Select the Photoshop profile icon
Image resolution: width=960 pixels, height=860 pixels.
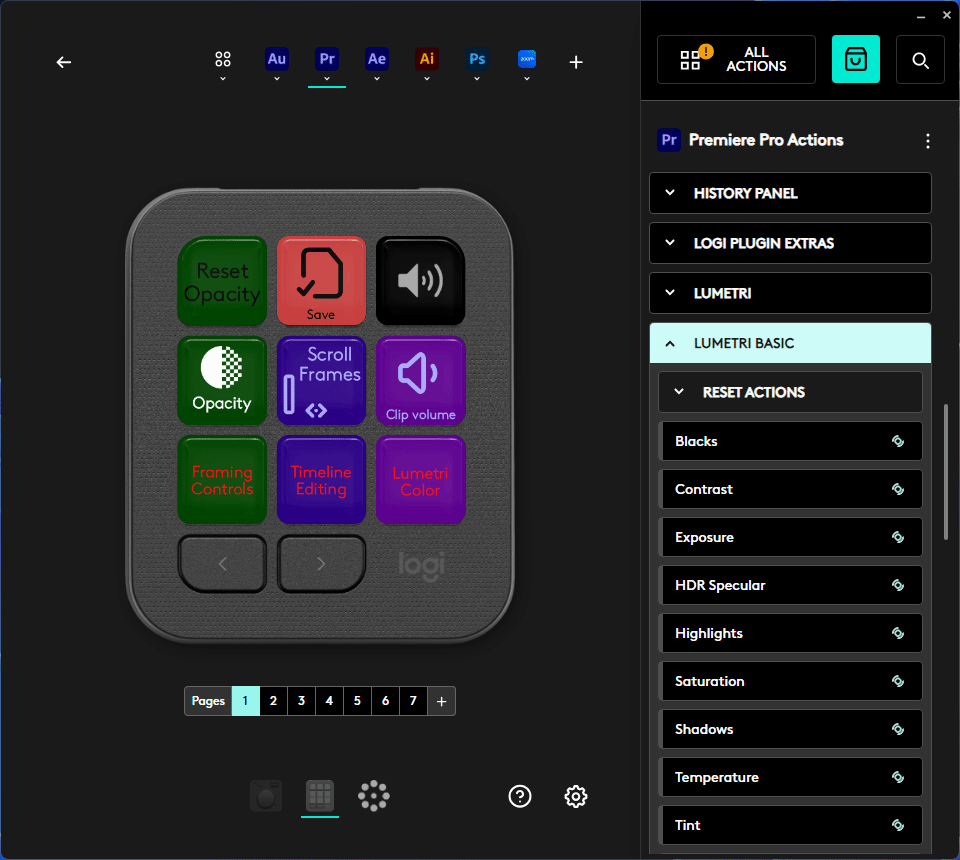tap(477, 59)
